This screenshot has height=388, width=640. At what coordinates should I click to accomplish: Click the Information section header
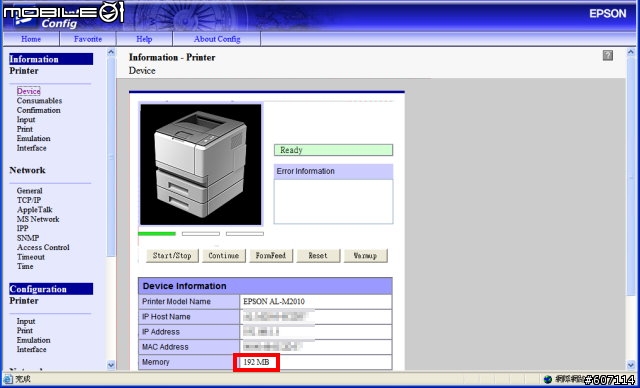click(51, 59)
